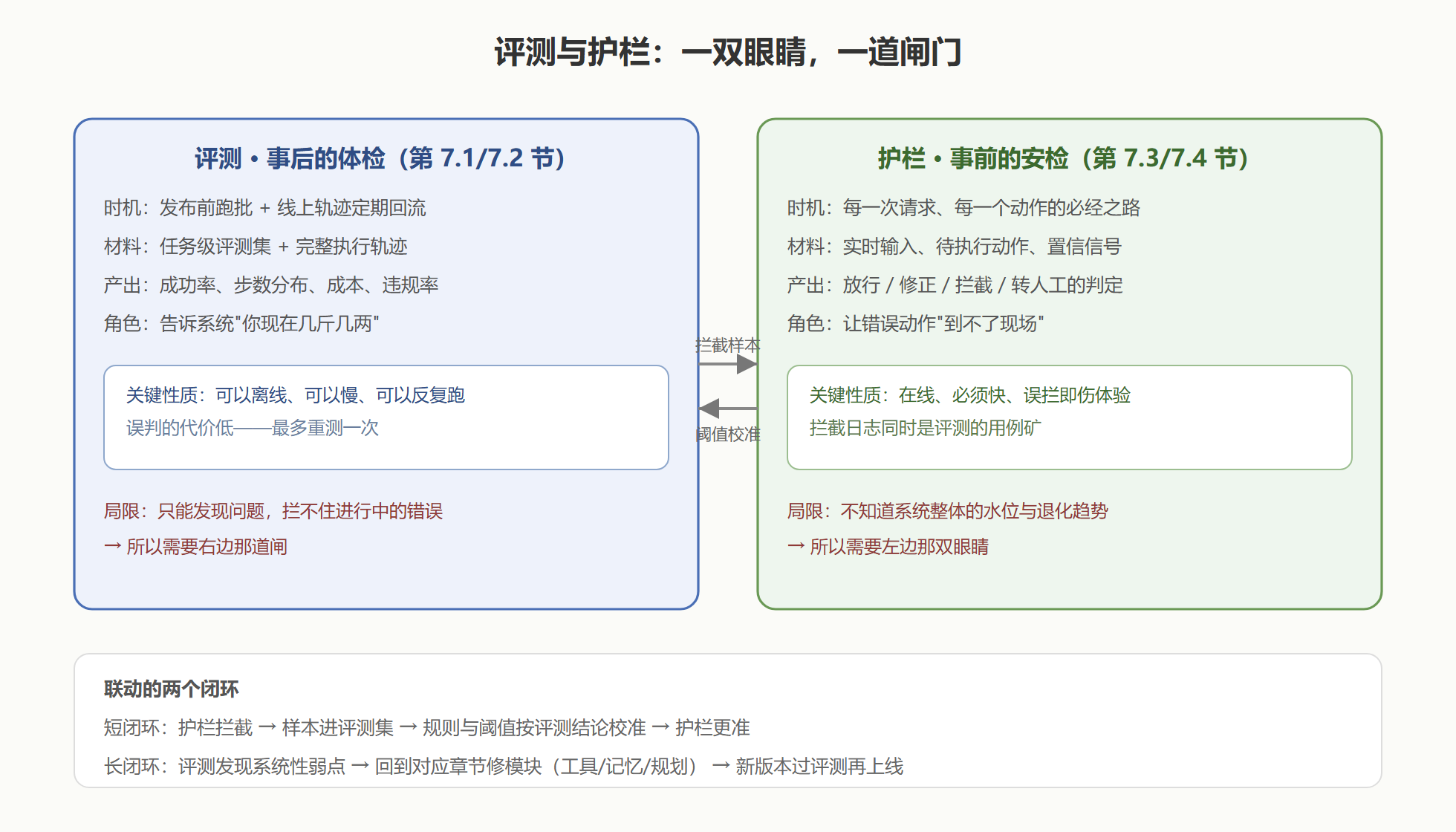Image resolution: width=1456 pixels, height=832 pixels.
Task: Click the left-pointing arrow above '阈值校准'
Action: coord(728,409)
